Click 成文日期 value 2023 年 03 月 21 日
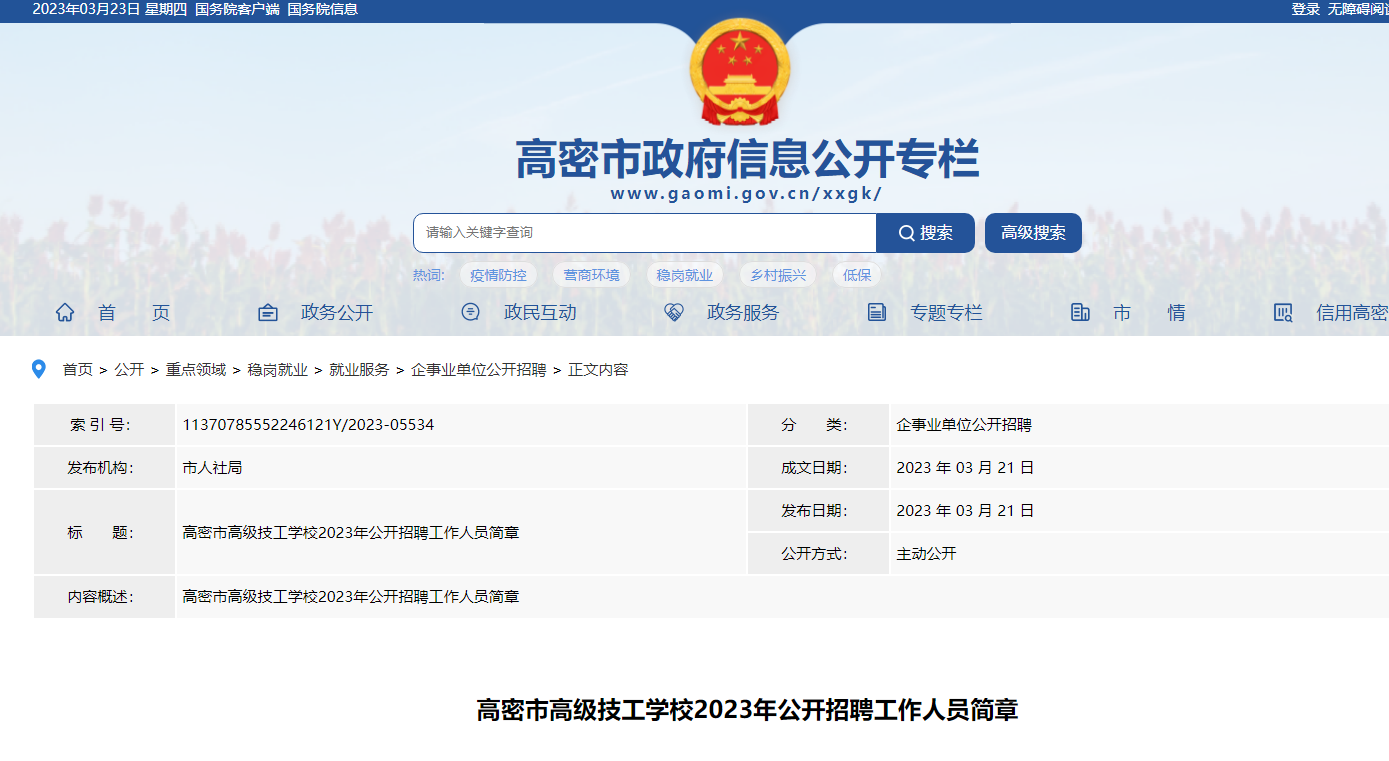The height and width of the screenshot is (761, 1389). pyautogui.click(x=965, y=467)
